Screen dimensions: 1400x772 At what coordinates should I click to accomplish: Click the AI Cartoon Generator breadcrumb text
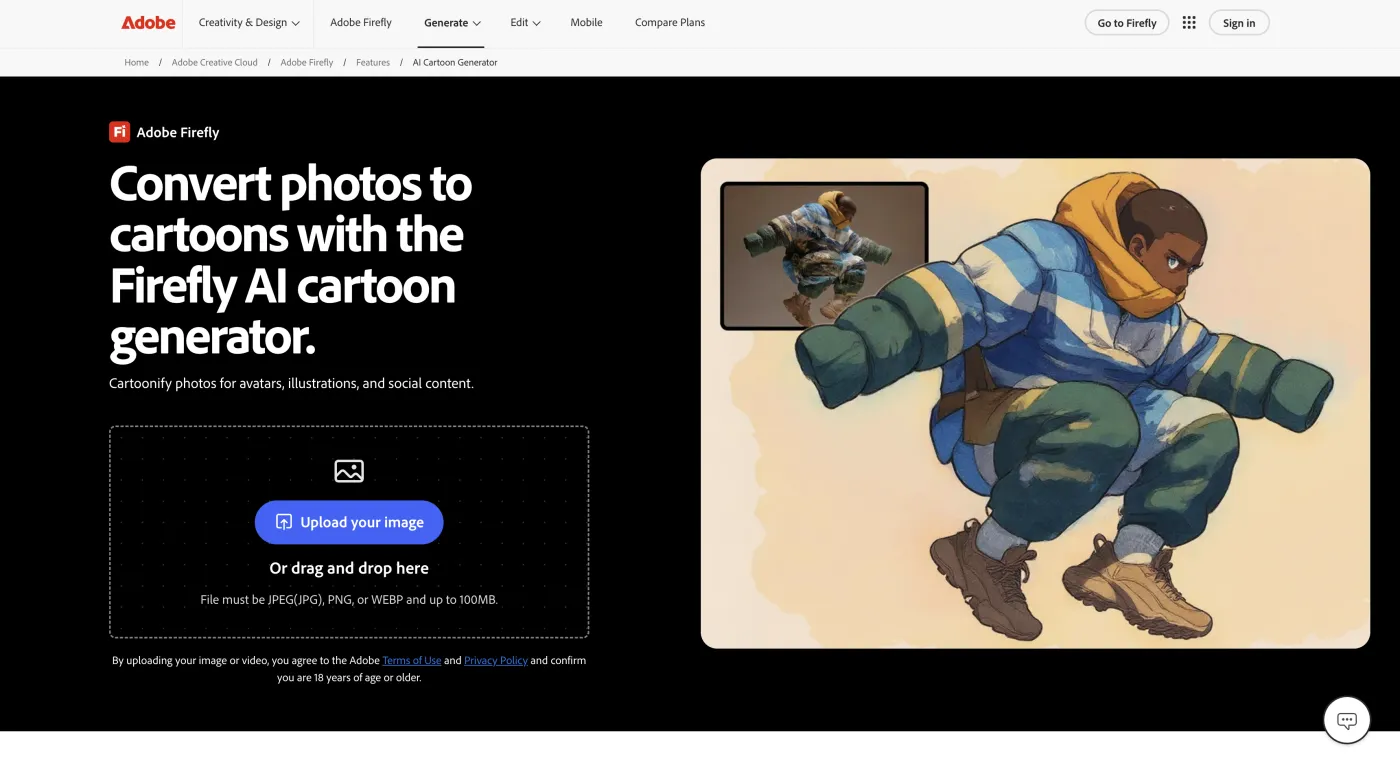click(455, 62)
